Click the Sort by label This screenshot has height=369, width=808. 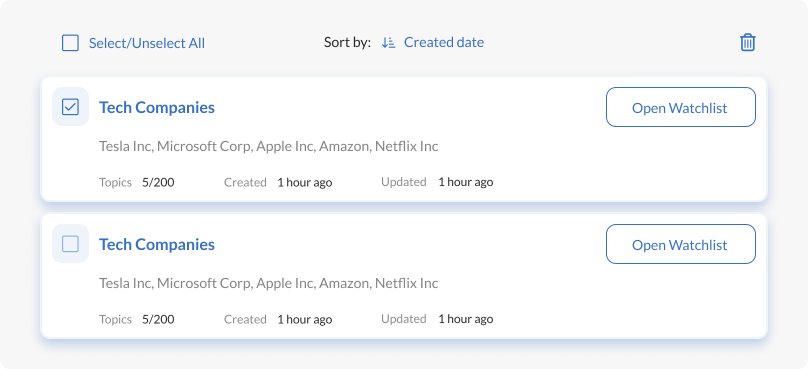pyautogui.click(x=347, y=43)
